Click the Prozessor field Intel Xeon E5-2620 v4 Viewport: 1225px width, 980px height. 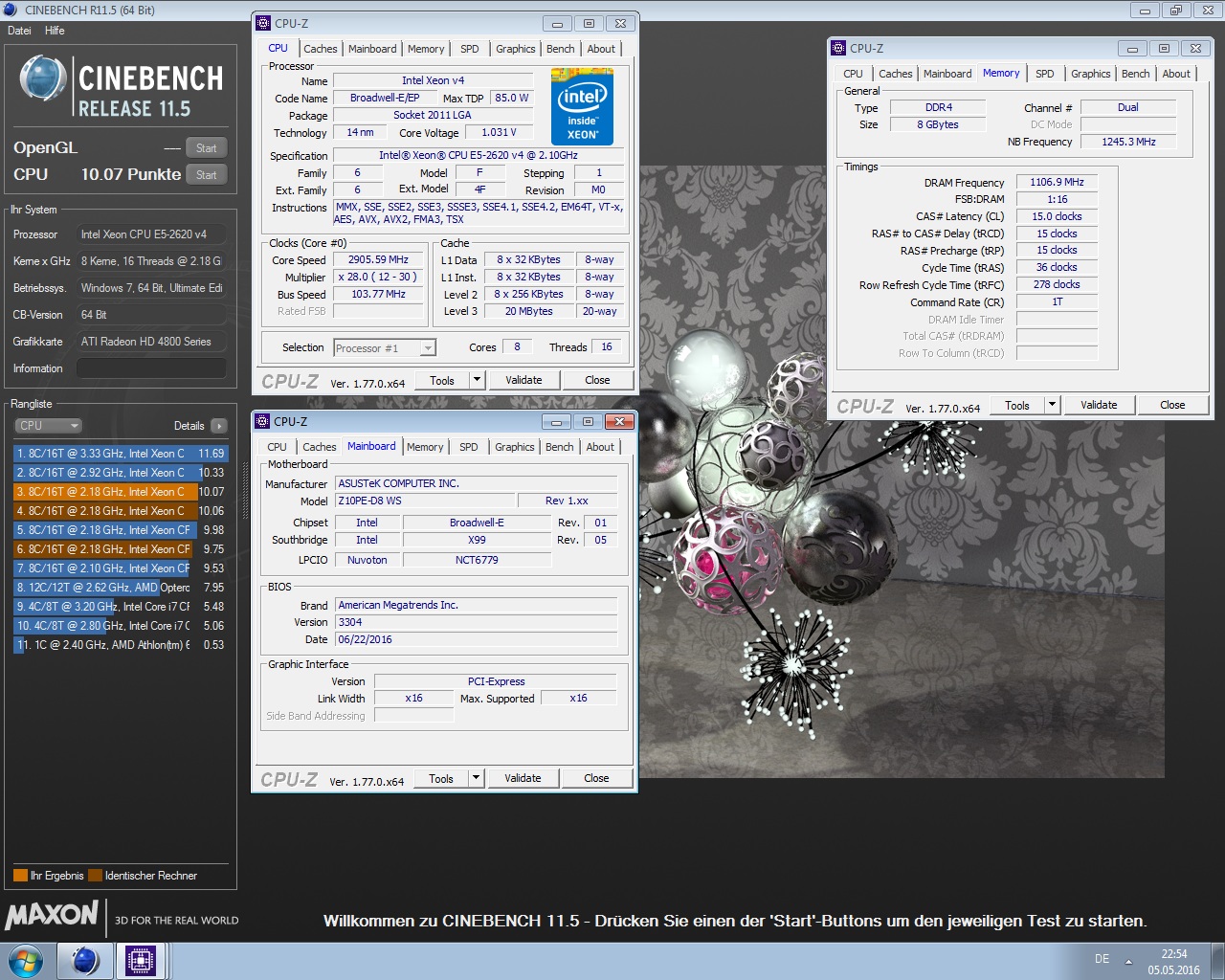151,234
